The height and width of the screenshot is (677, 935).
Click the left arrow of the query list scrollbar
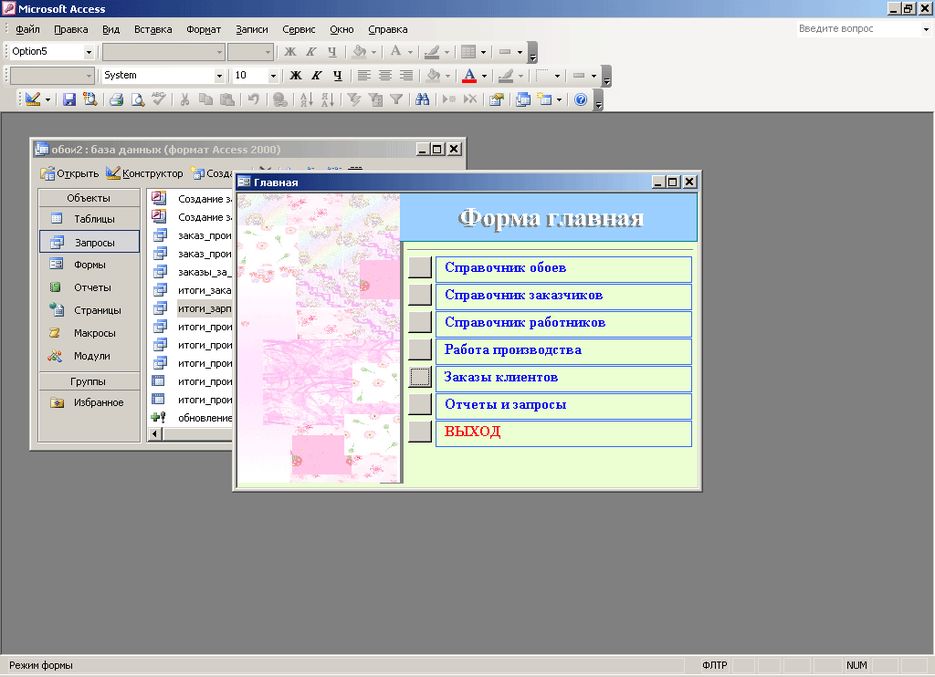155,434
